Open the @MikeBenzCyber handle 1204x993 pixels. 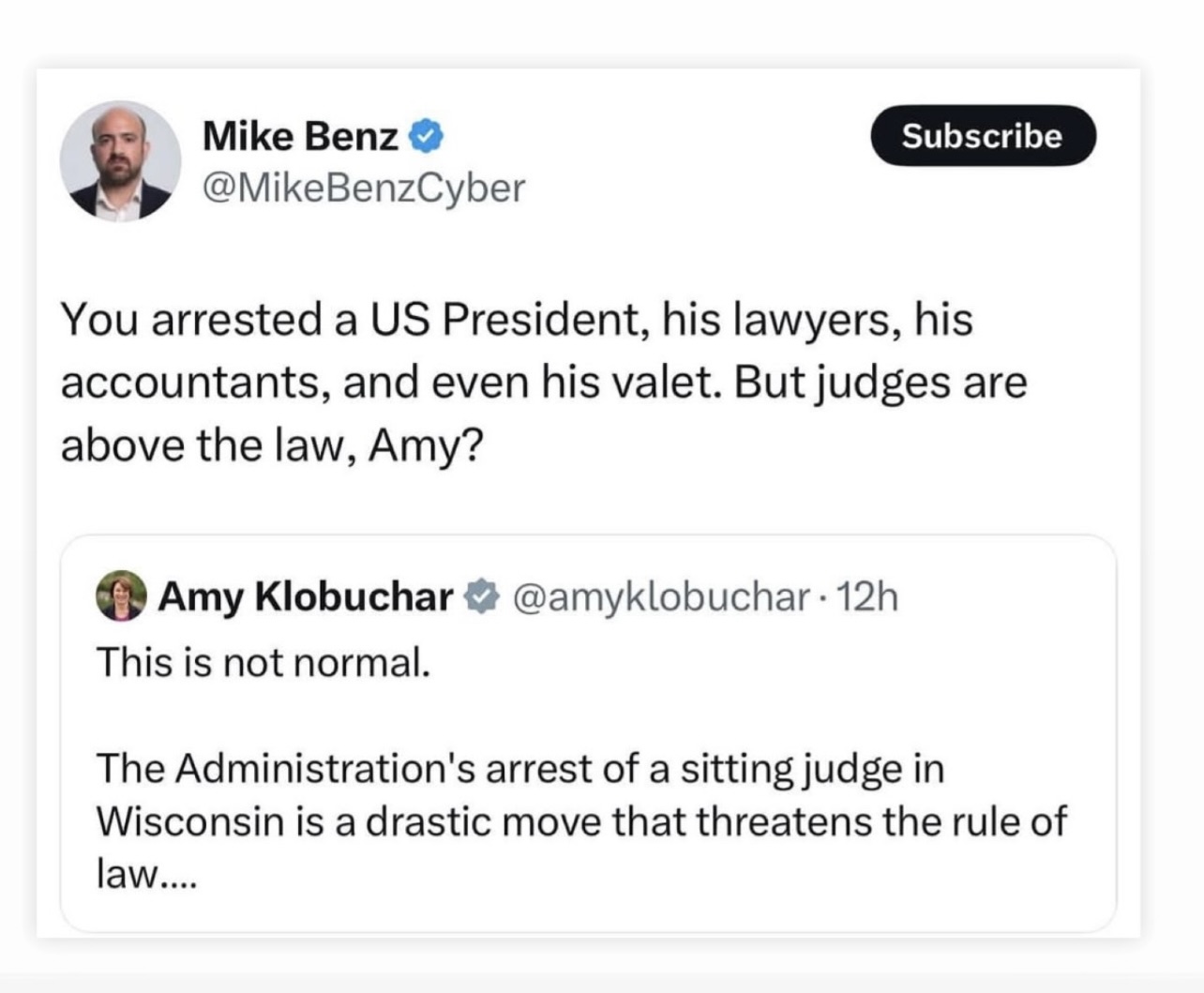(x=364, y=188)
